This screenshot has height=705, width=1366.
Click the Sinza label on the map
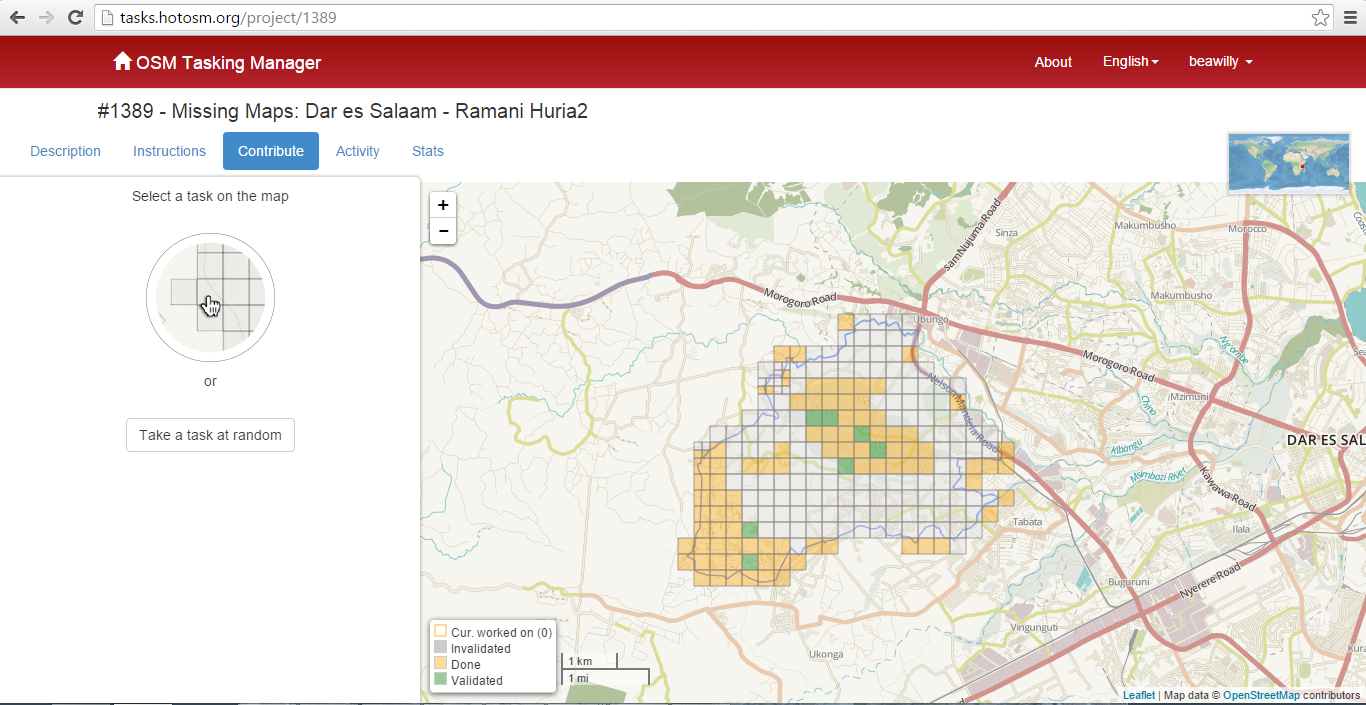pyautogui.click(x=1006, y=232)
